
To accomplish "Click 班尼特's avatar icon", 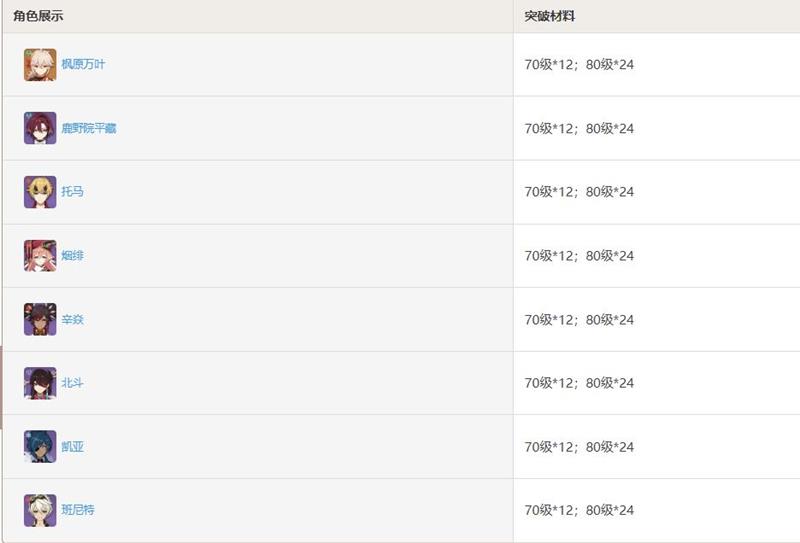I will (x=40, y=510).
